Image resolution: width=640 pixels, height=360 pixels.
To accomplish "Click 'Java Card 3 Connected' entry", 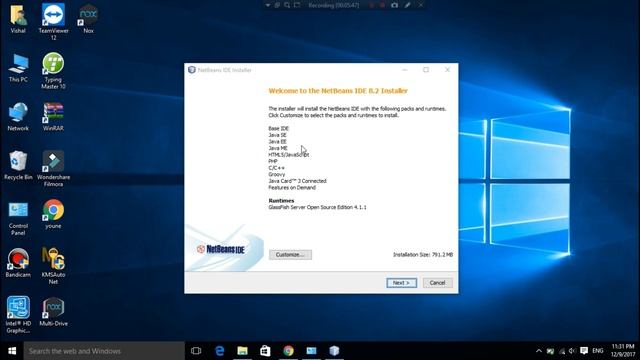I will (x=298, y=181).
